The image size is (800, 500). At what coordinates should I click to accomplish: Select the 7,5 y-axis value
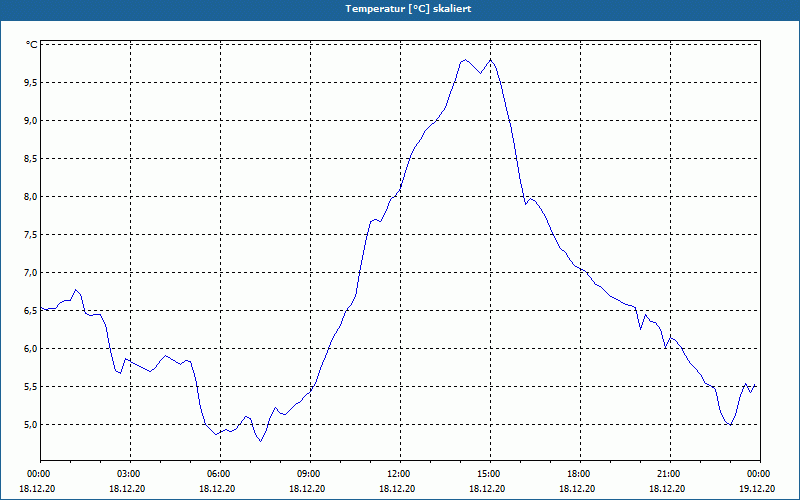(30, 235)
